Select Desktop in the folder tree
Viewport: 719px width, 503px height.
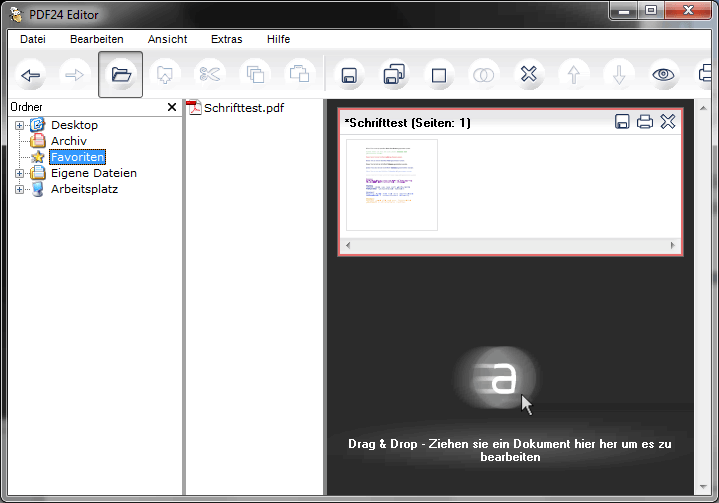(x=74, y=125)
